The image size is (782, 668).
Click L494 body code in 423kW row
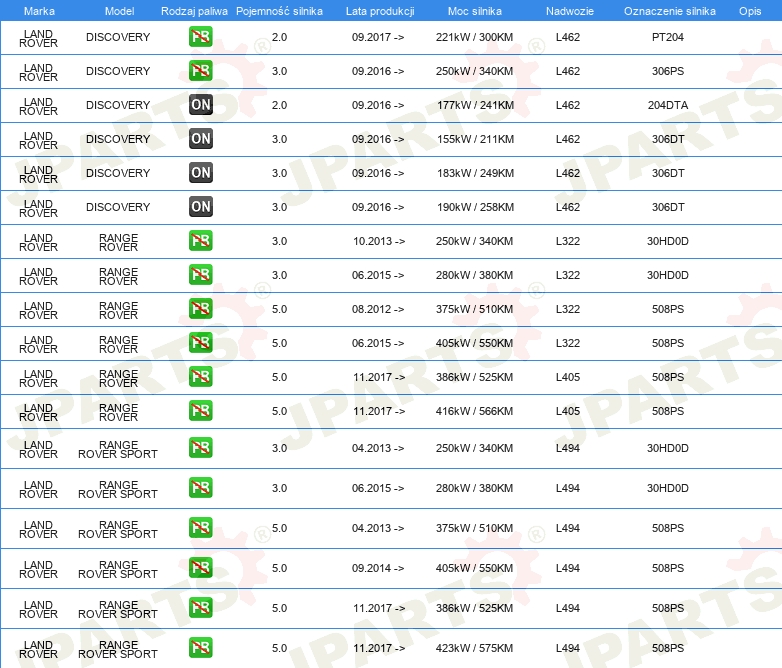pos(568,648)
